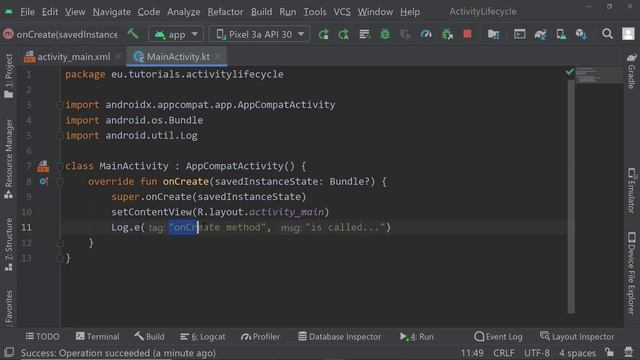This screenshot has height=360, width=640.
Task: Open the Logcat tool window
Action: coord(203,336)
